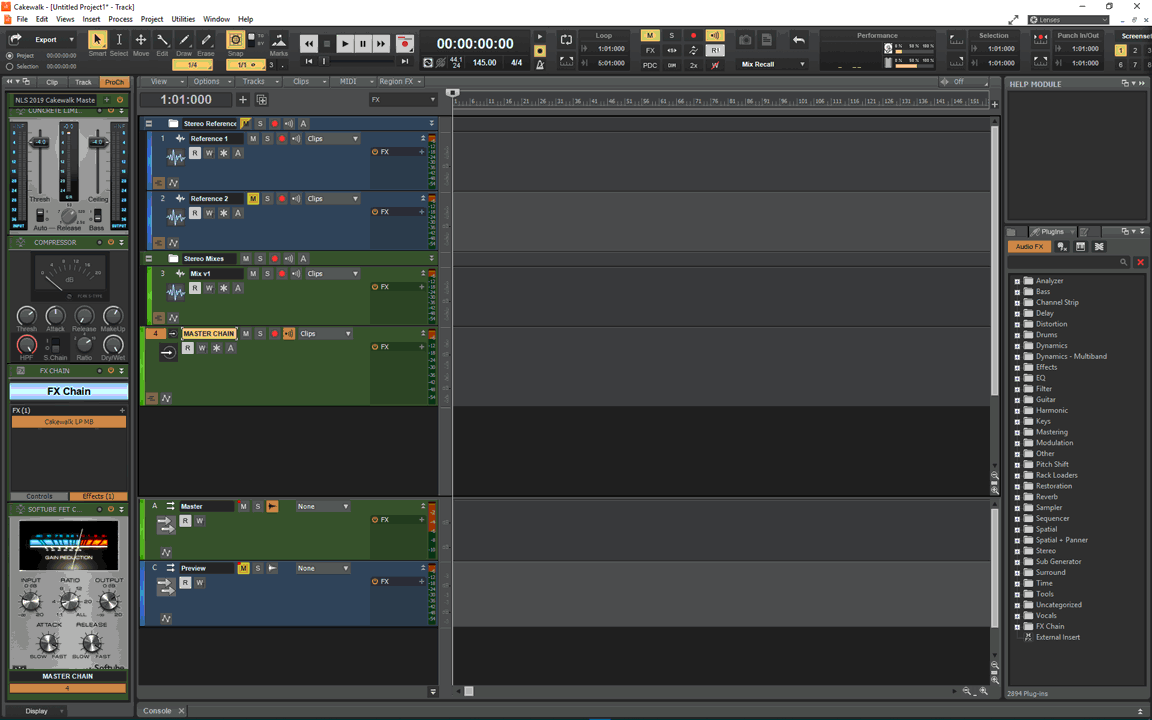Unmute the Reference 2 track
Viewport: 1152px width, 720px height.
coord(253,198)
